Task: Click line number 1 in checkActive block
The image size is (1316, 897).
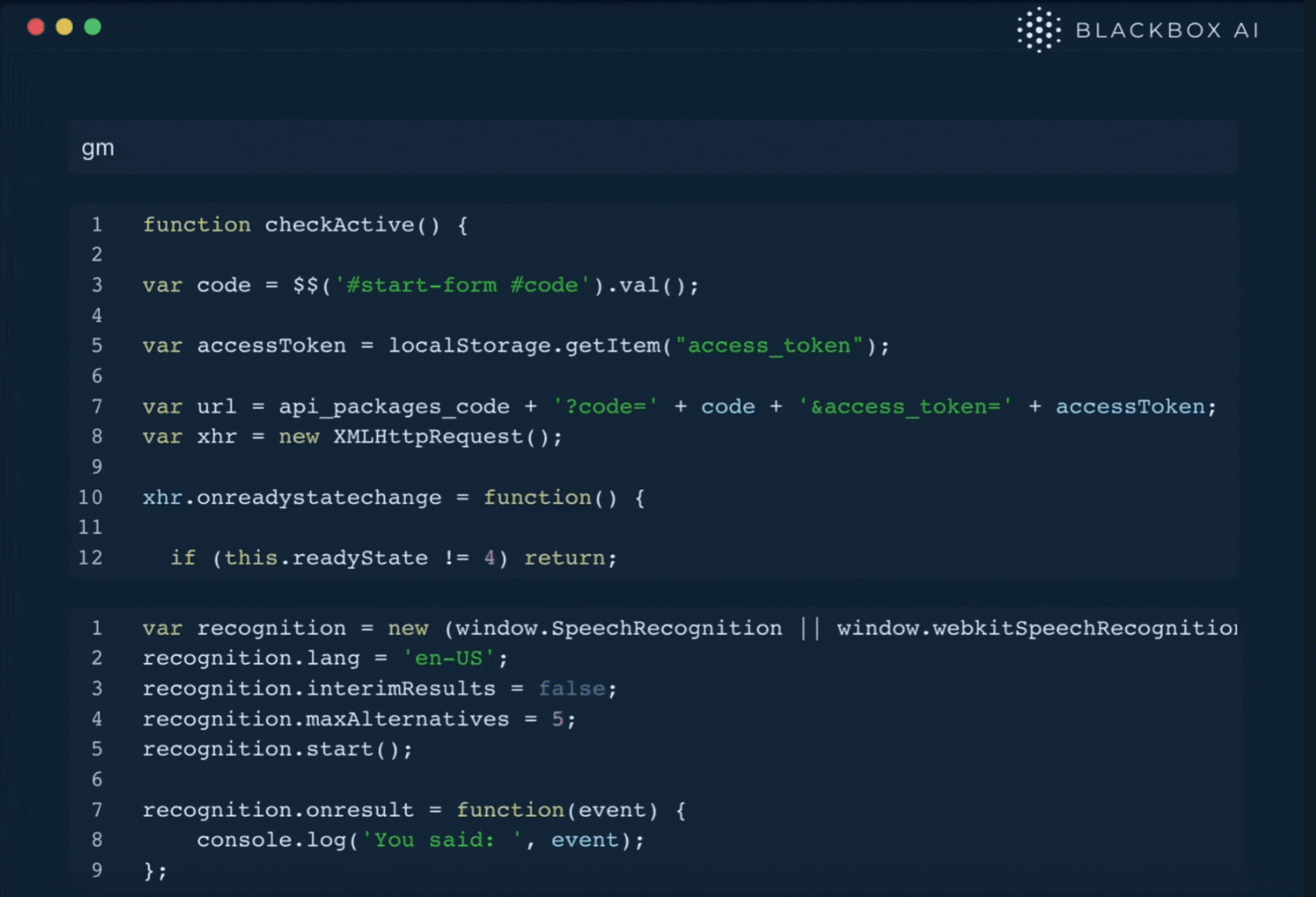Action: pyautogui.click(x=96, y=225)
